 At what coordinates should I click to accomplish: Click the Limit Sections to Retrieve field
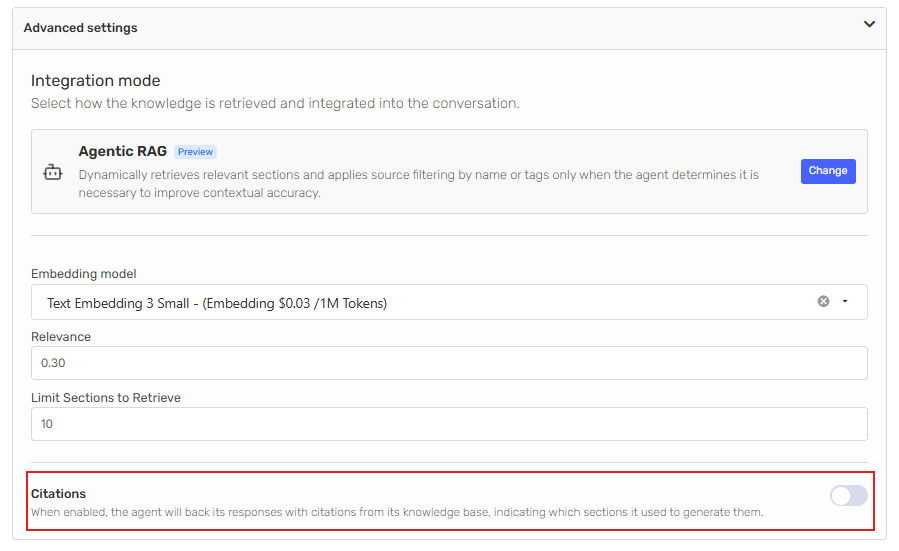coord(449,424)
